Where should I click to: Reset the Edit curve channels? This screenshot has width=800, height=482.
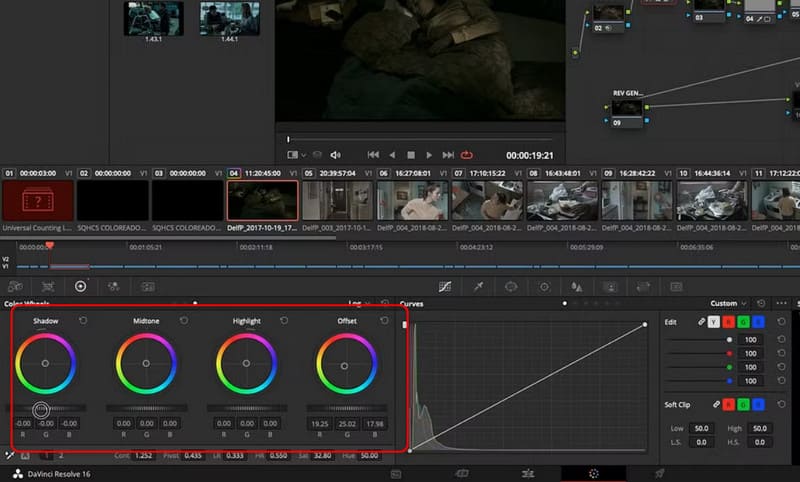tap(781, 321)
